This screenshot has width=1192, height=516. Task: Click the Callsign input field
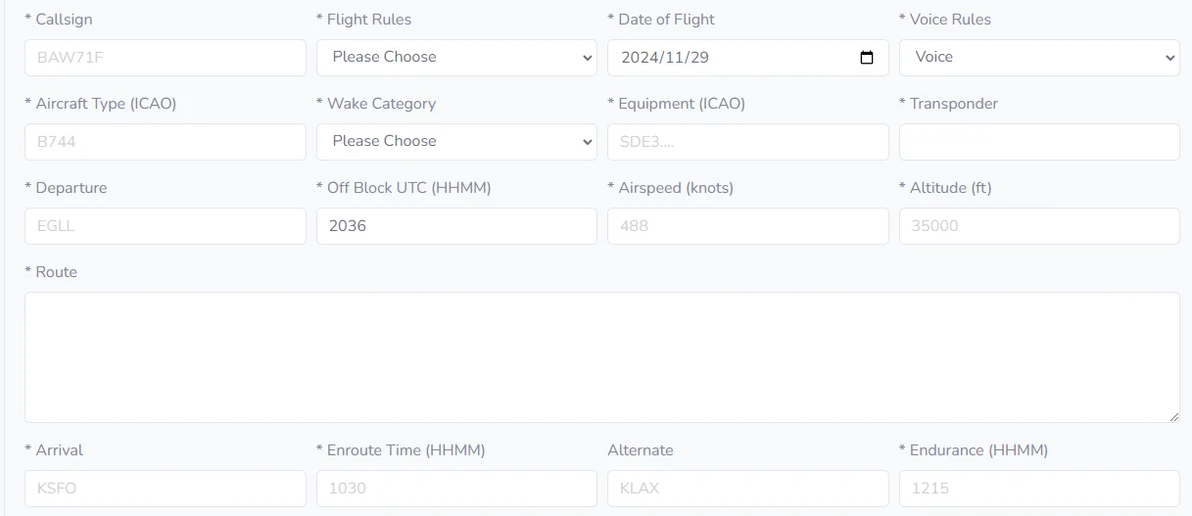(165, 58)
